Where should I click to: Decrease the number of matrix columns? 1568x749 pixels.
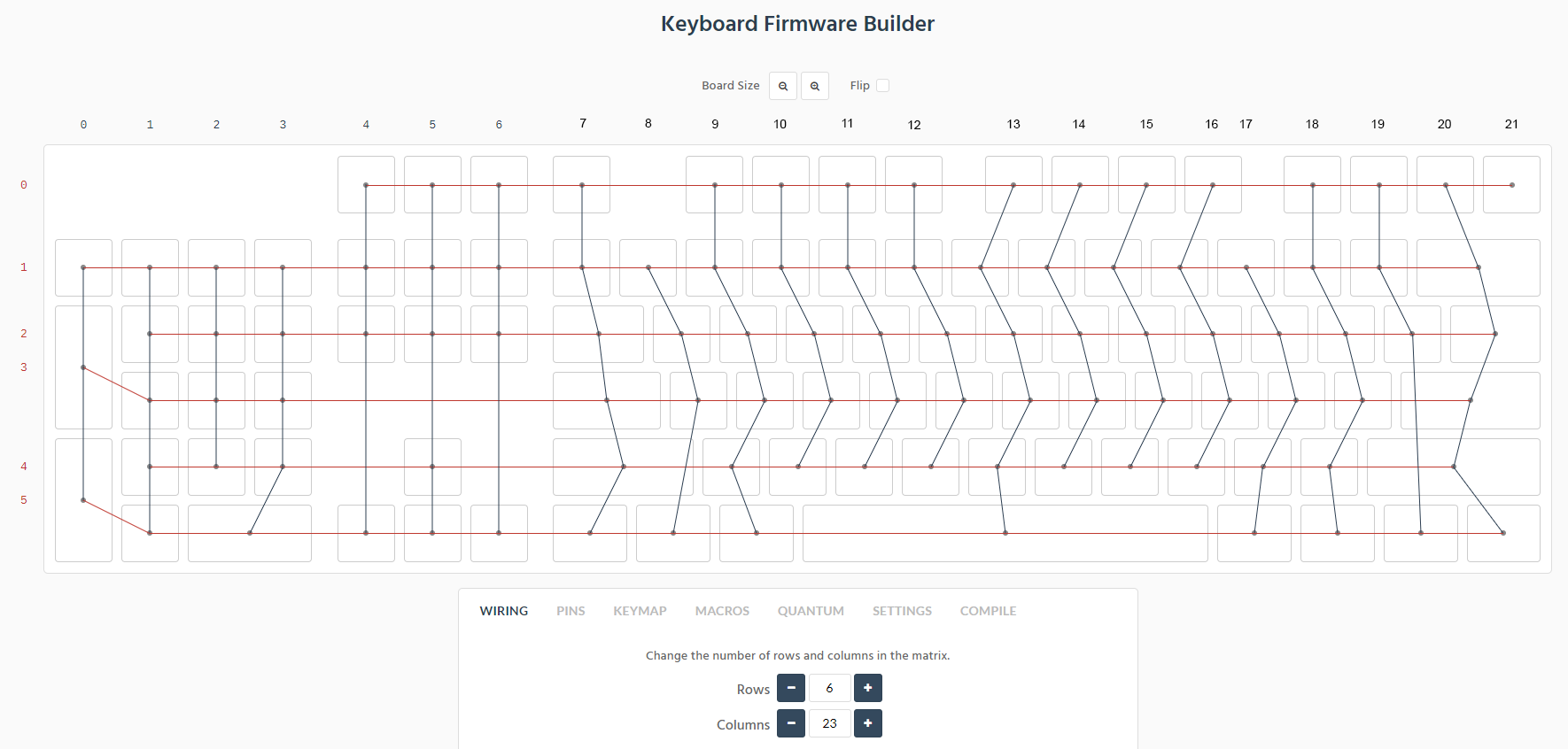791,723
